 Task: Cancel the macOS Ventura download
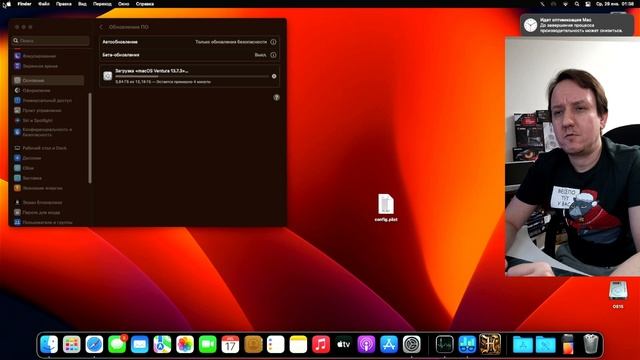tap(274, 76)
